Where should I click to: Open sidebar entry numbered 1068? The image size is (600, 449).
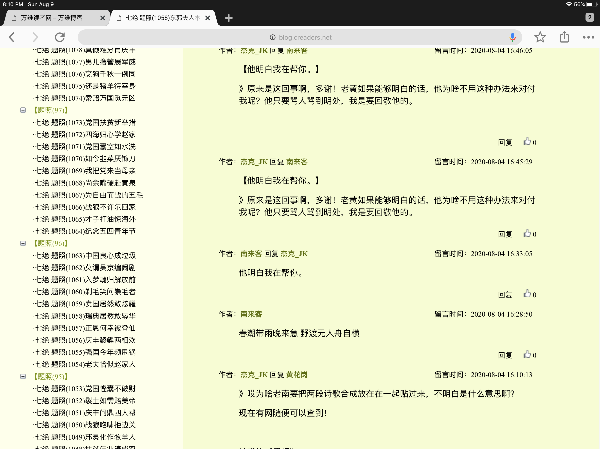tap(85, 183)
